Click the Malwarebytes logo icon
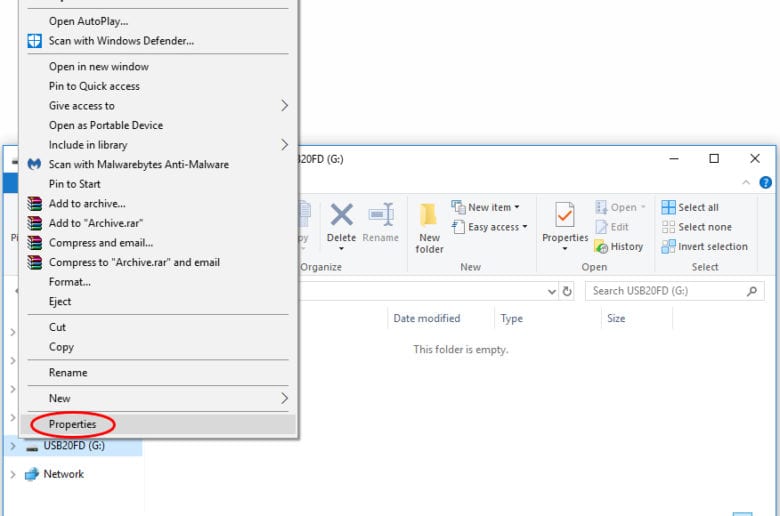The image size is (780, 516). pyautogui.click(x=34, y=164)
